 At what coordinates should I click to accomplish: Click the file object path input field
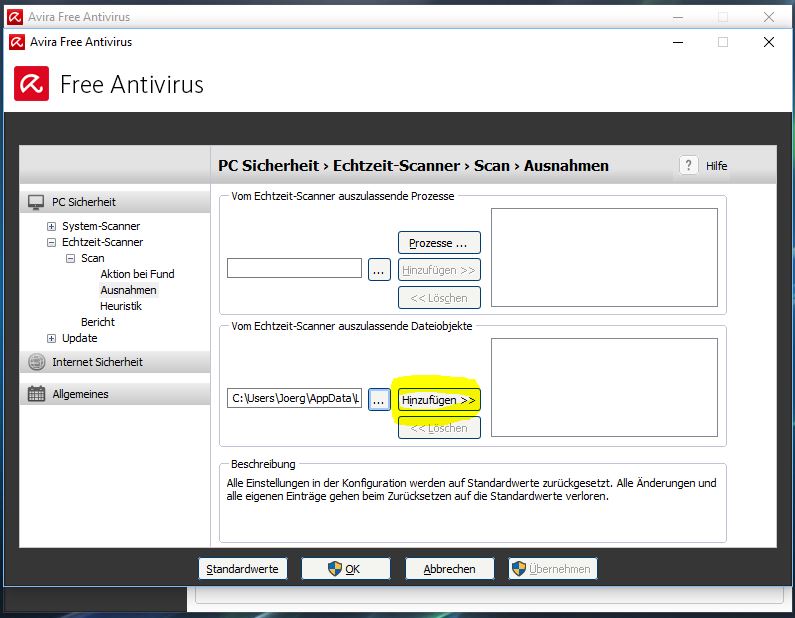tap(294, 399)
